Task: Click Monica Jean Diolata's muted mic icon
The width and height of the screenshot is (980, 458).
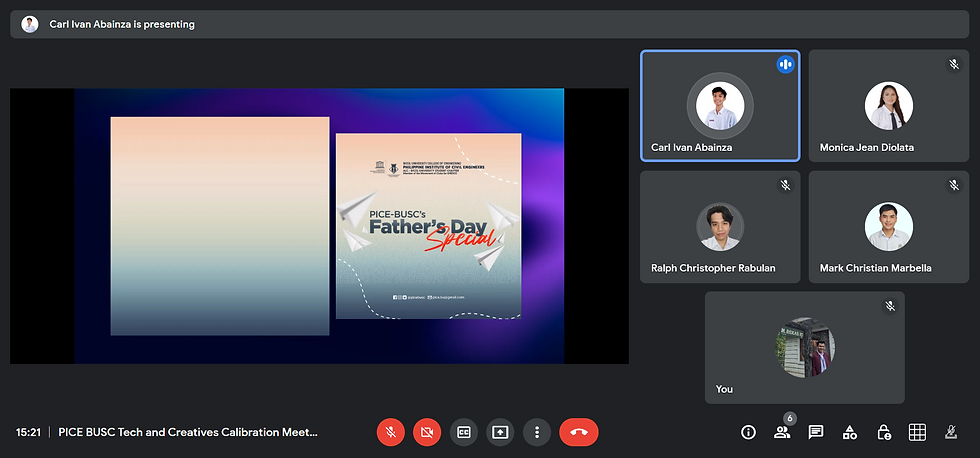Action: (x=954, y=64)
